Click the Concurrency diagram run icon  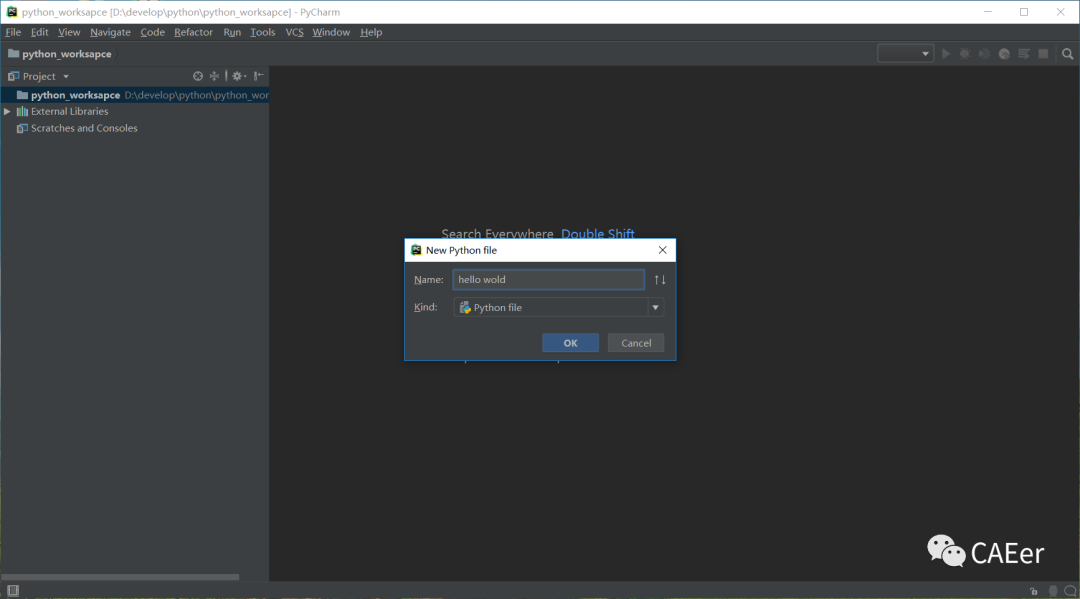tap(1024, 54)
